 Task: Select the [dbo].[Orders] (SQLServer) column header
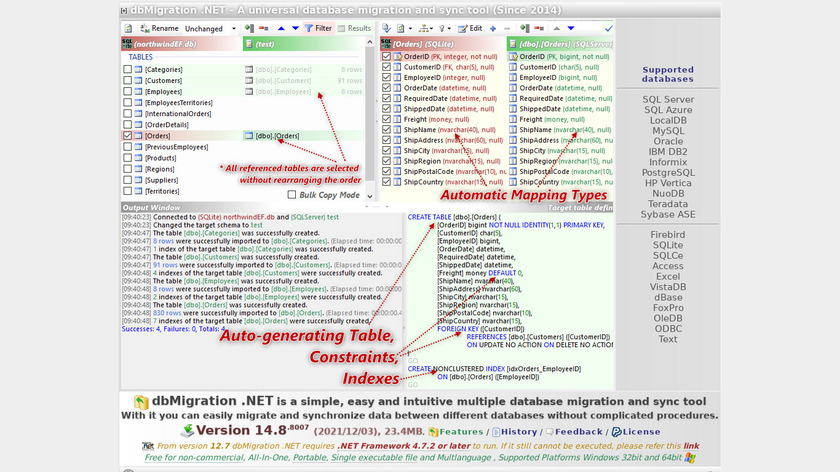[560, 44]
